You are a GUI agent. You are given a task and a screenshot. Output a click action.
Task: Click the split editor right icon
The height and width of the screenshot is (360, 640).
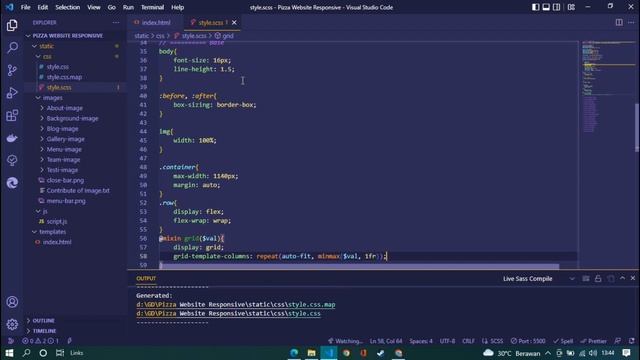click(x=619, y=22)
